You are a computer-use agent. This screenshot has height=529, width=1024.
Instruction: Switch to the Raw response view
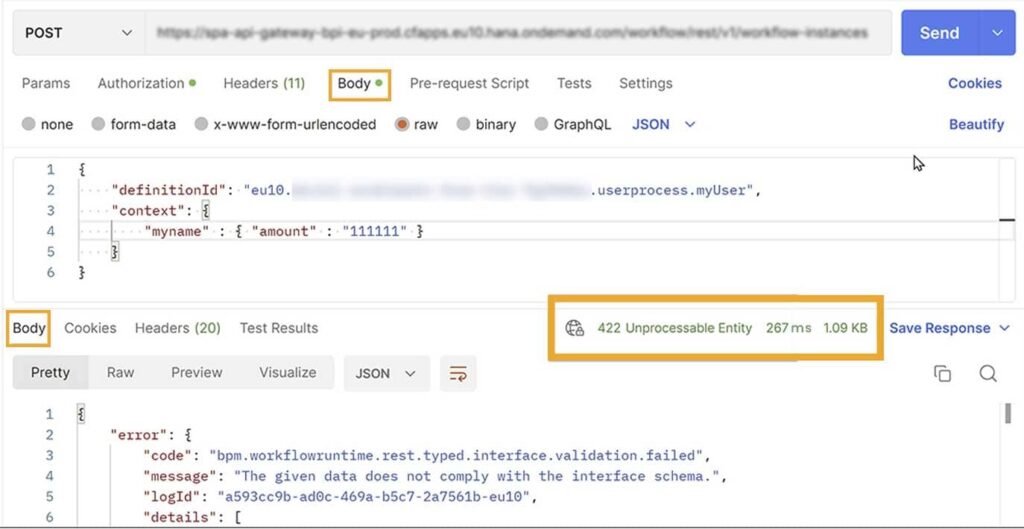120,372
